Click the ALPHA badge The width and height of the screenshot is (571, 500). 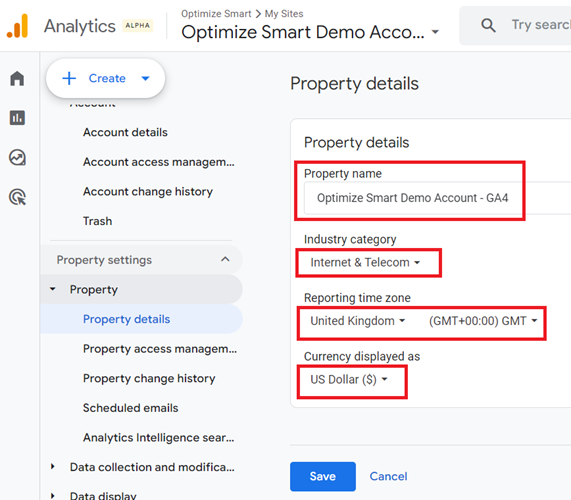coord(137,25)
